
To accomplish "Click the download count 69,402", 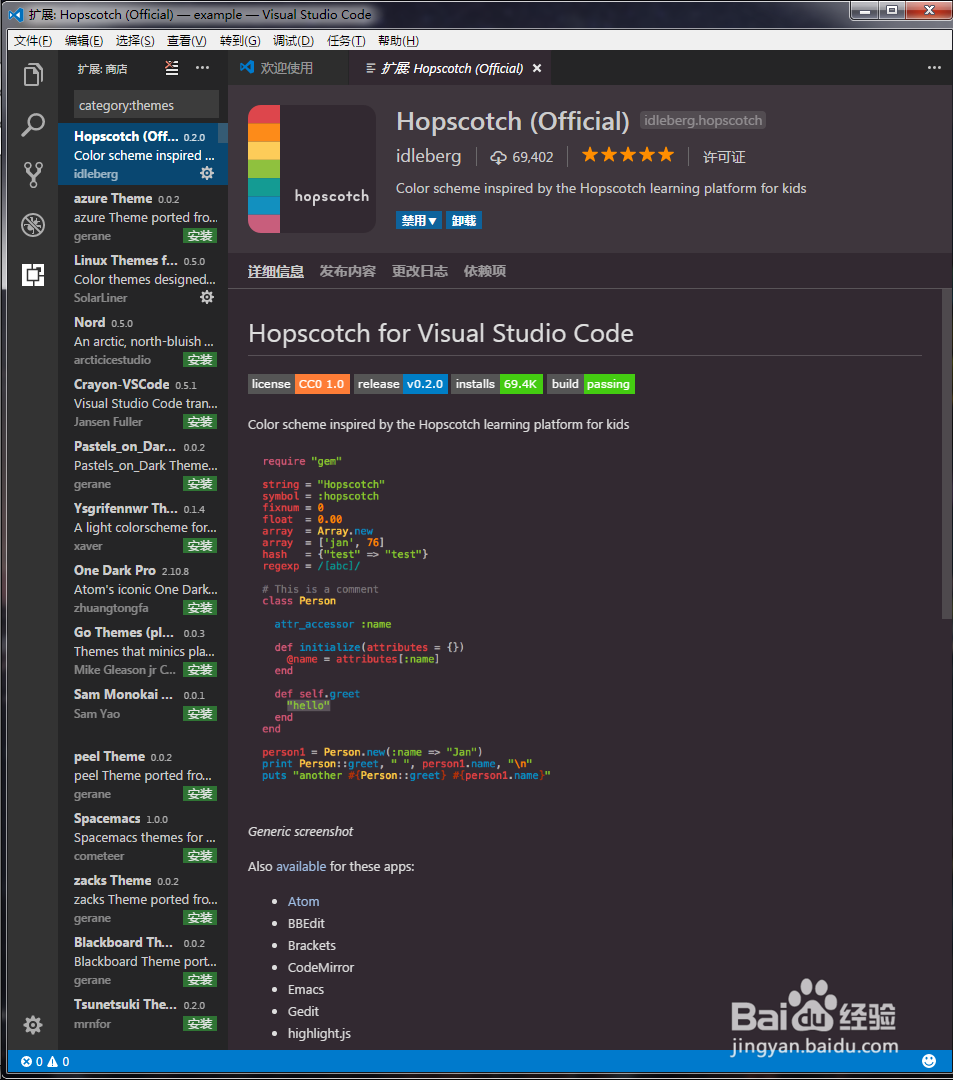I will click(521, 157).
